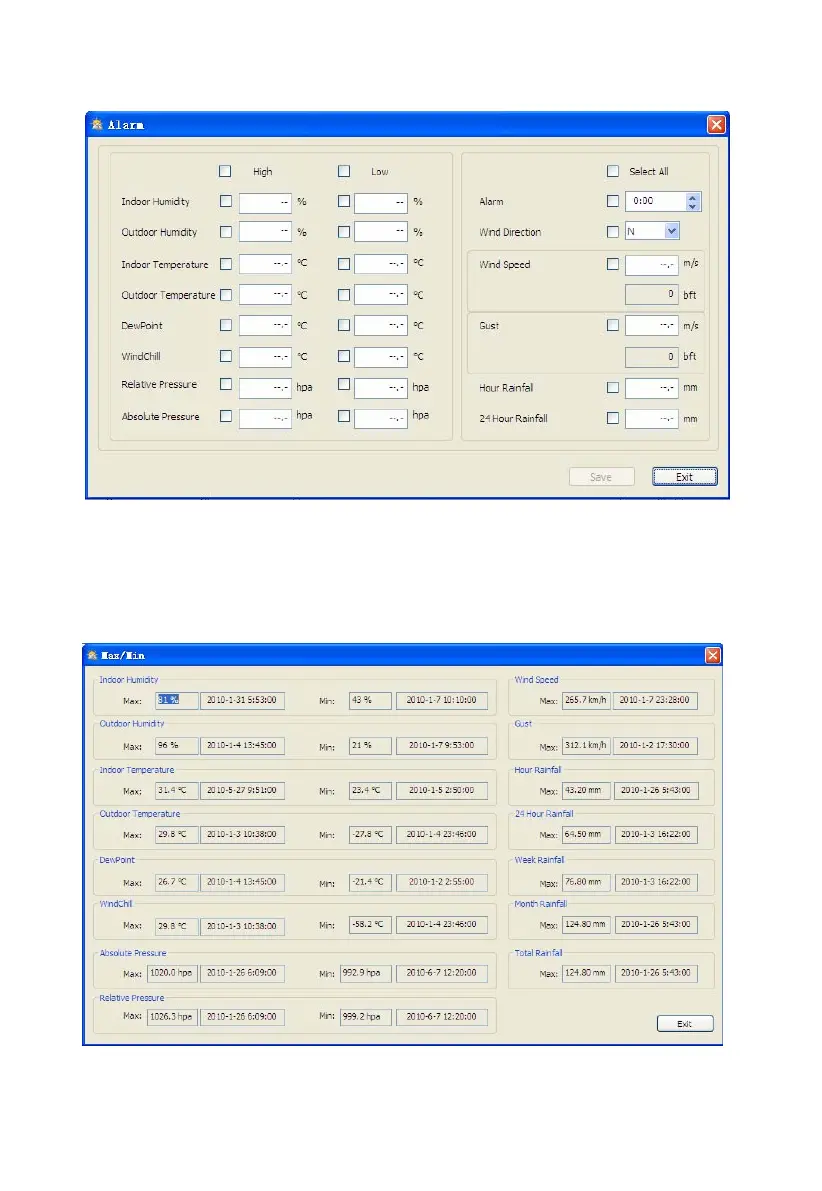This screenshot has height=1191, width=822.
Task: Close the Alarm dialog window
Action: pyautogui.click(x=716, y=125)
